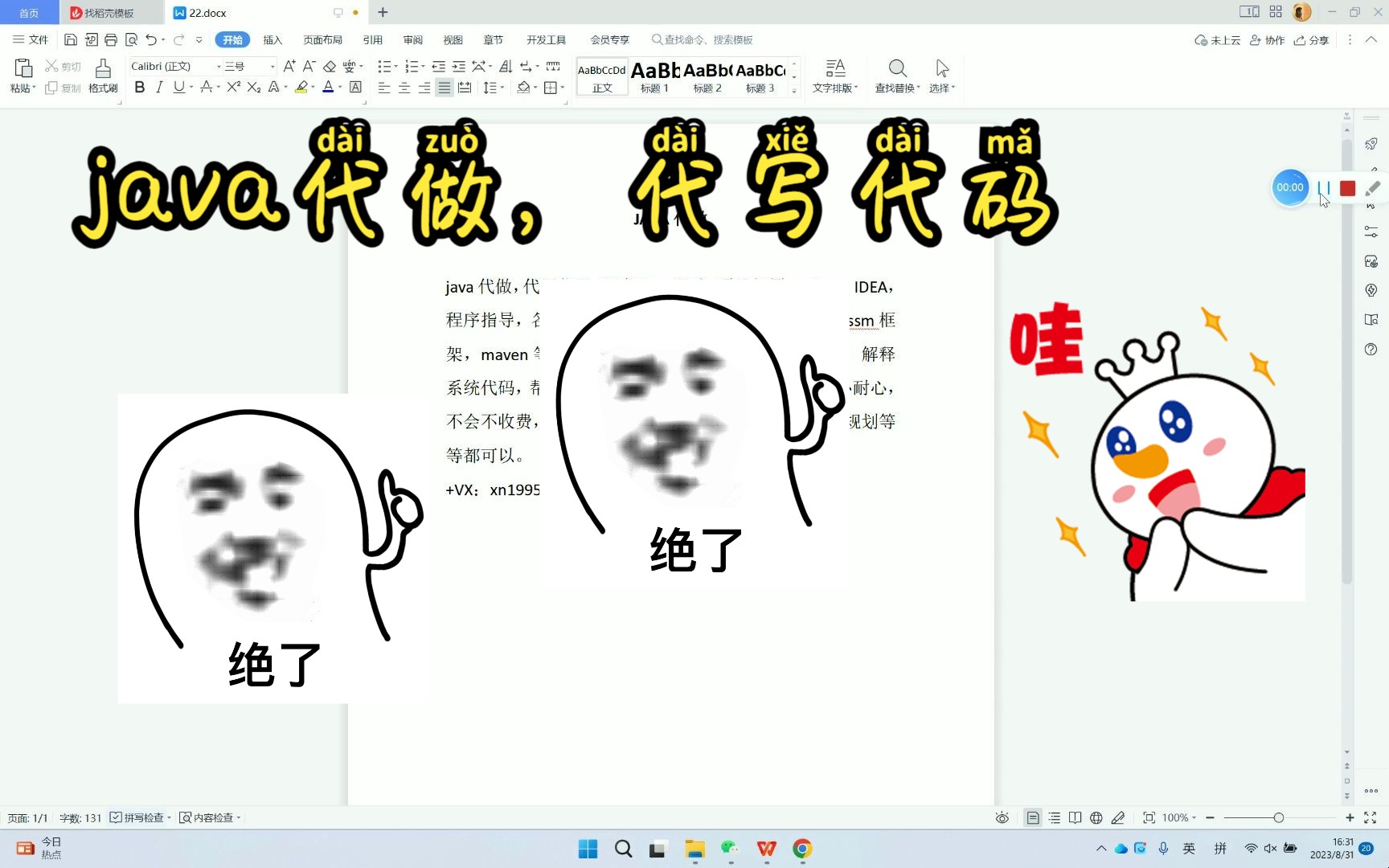Viewport: 1389px width, 868px height.
Task: Switch to eye protection reading mode
Action: 1002,817
